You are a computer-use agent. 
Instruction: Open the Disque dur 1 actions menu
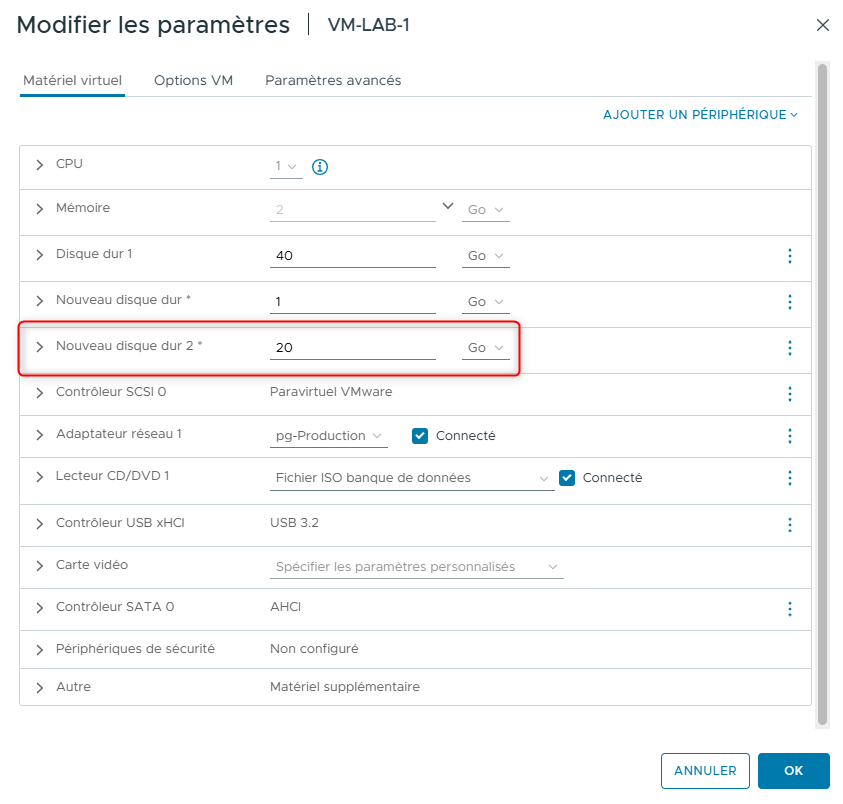click(789, 256)
